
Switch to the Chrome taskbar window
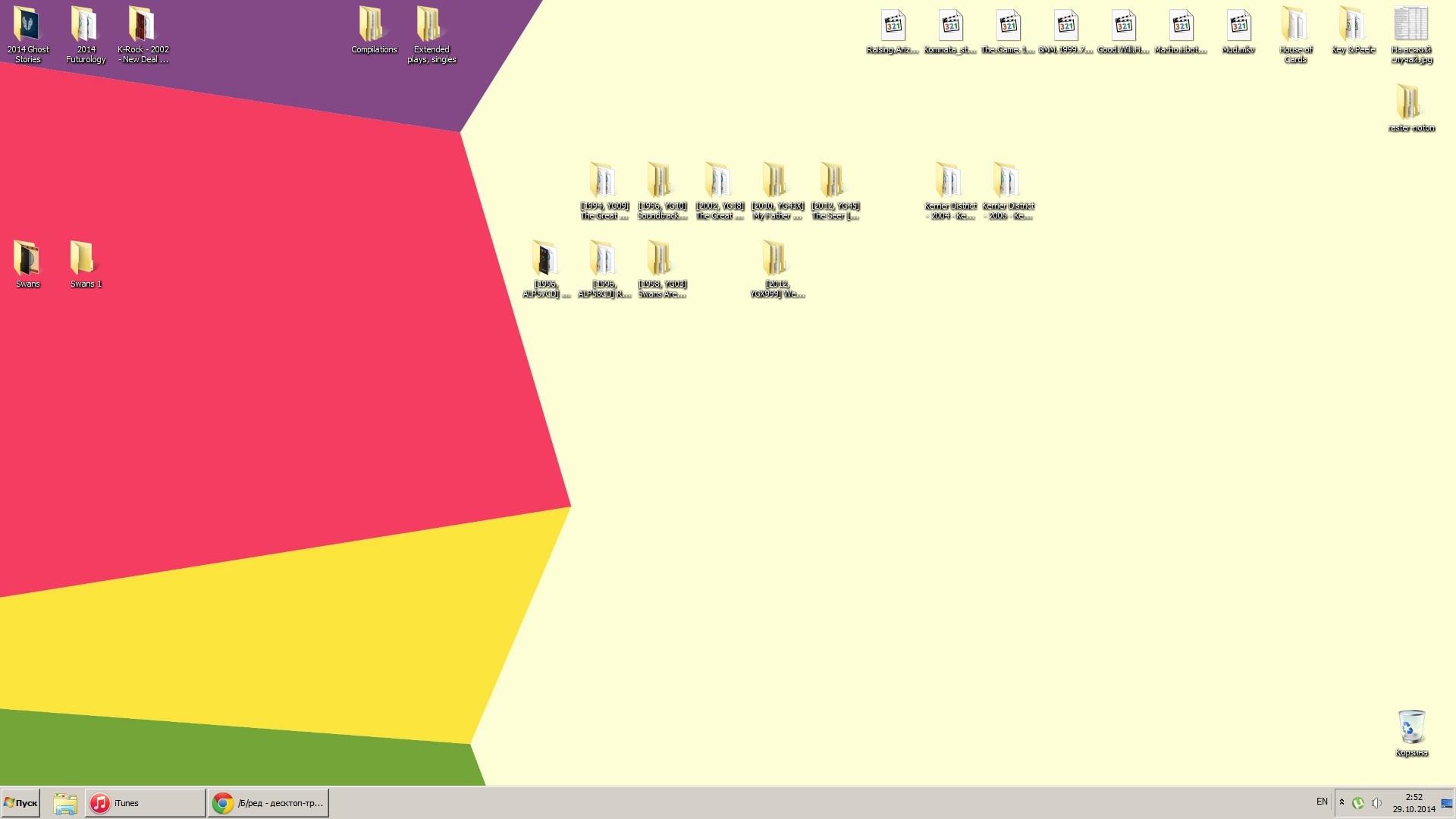point(268,803)
